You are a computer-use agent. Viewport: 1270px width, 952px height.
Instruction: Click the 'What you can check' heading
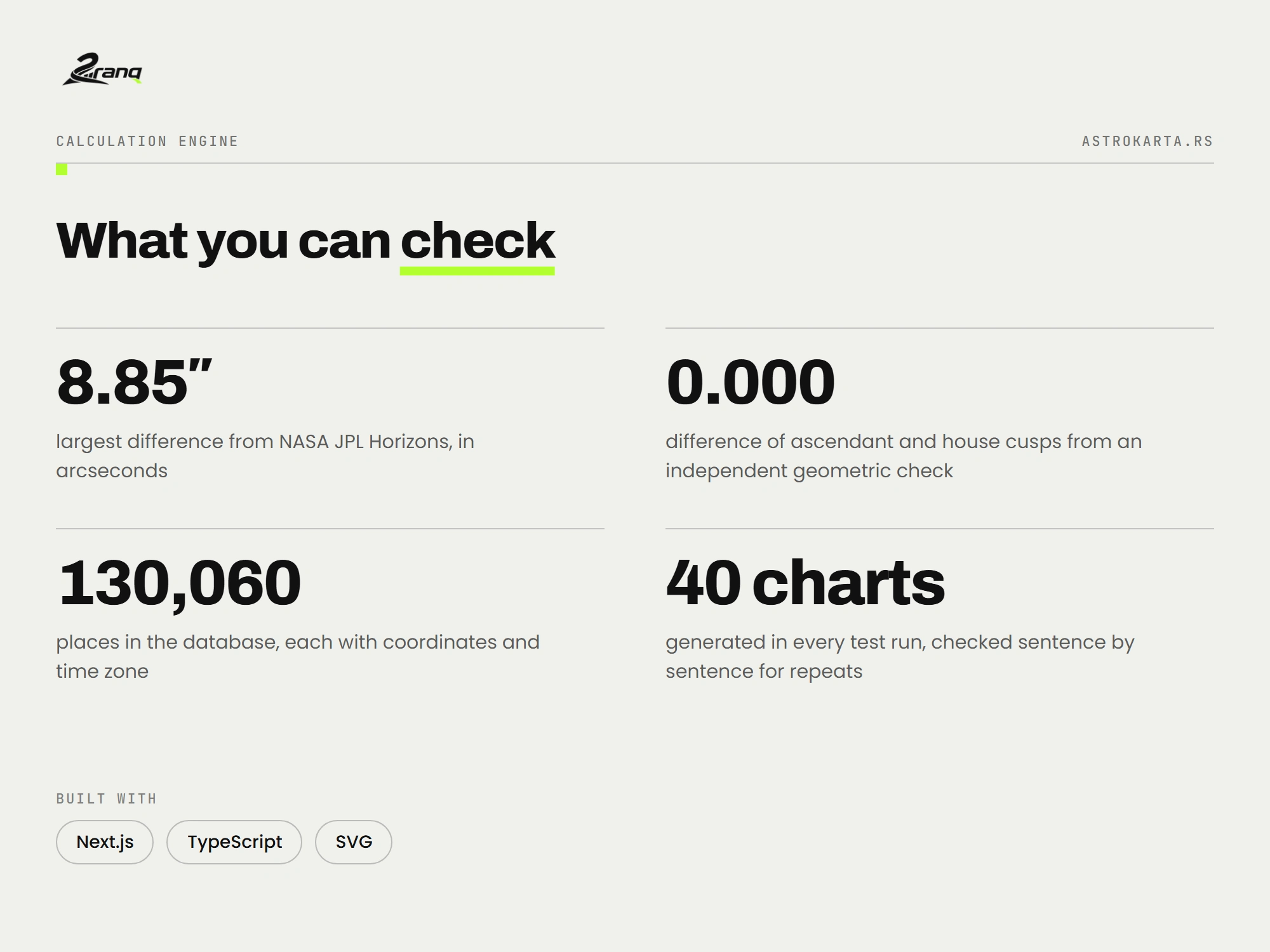[305, 241]
